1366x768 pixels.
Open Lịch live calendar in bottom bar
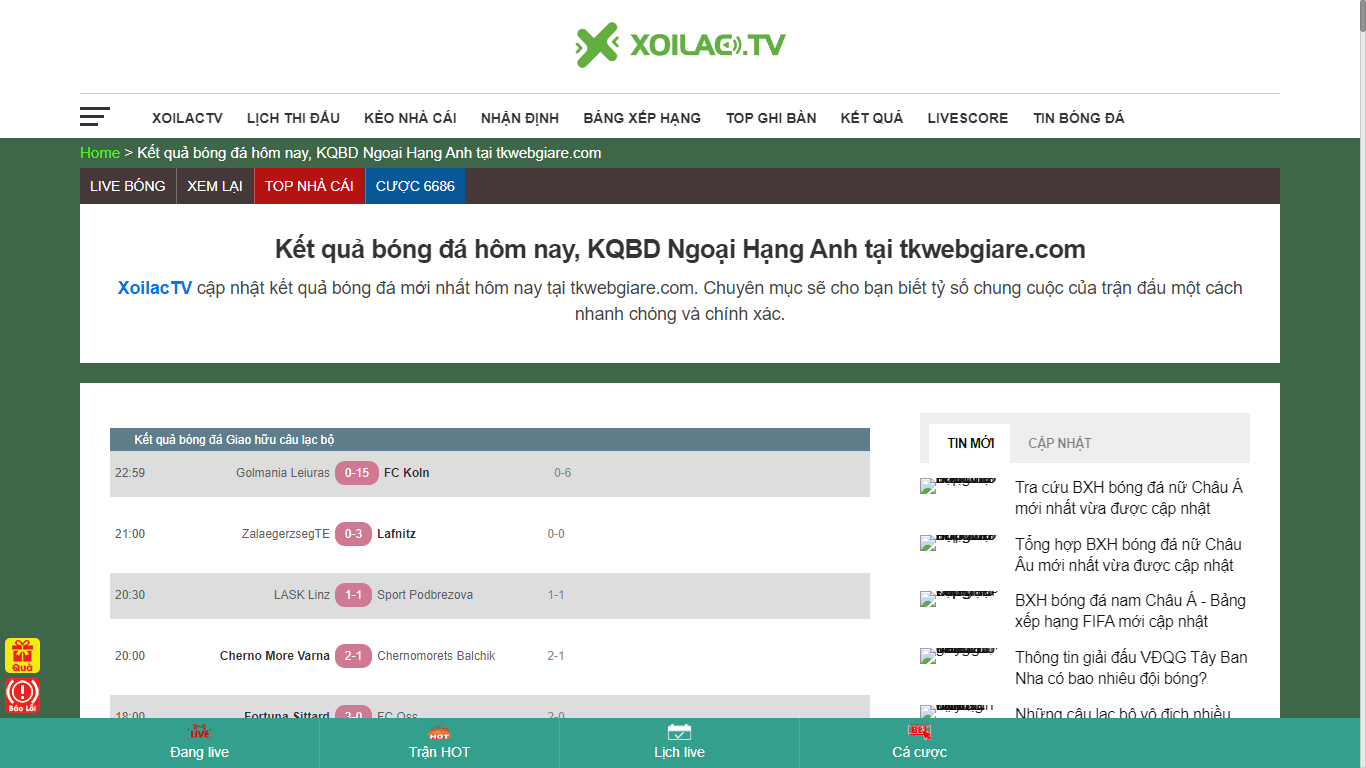click(x=679, y=743)
